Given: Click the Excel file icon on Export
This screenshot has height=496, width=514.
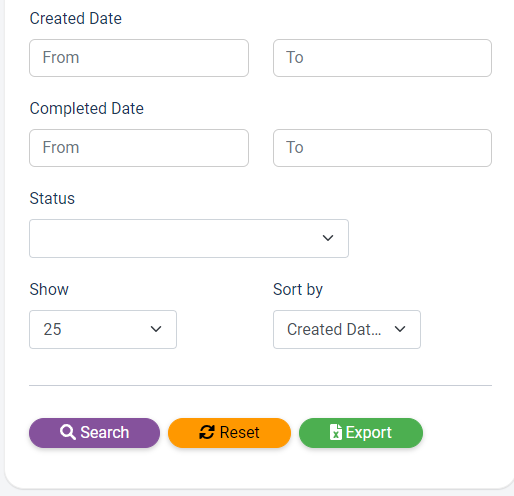Looking at the screenshot, I should pyautogui.click(x=336, y=432).
